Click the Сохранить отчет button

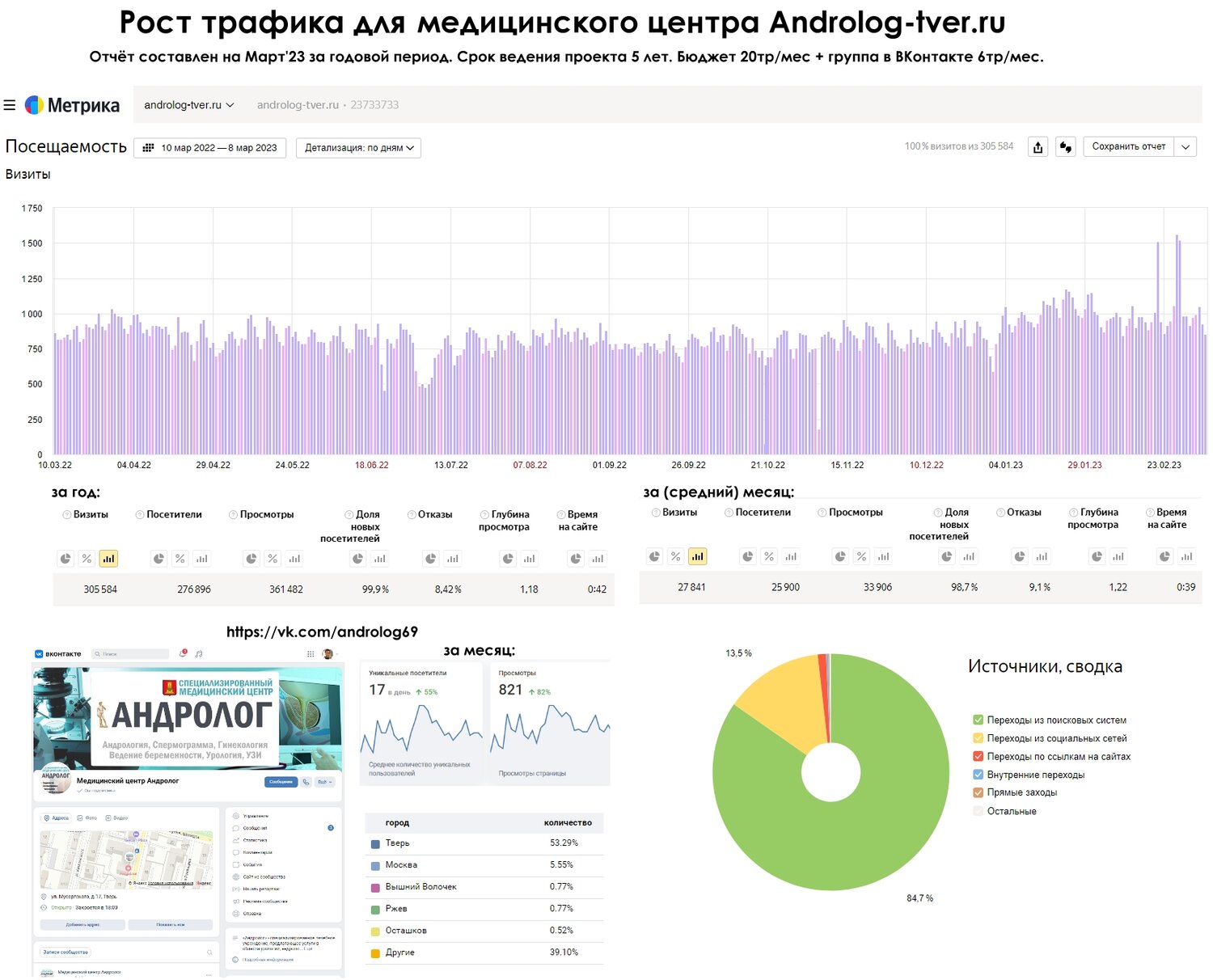tap(1129, 147)
